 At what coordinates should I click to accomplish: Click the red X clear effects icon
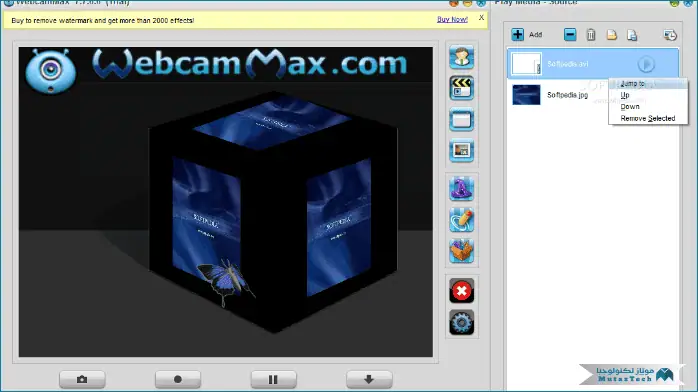(462, 291)
